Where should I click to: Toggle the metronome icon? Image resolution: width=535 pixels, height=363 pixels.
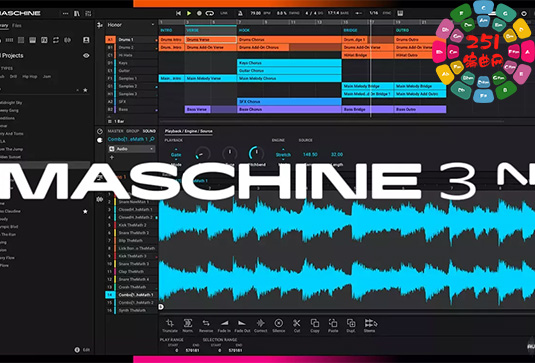point(240,13)
